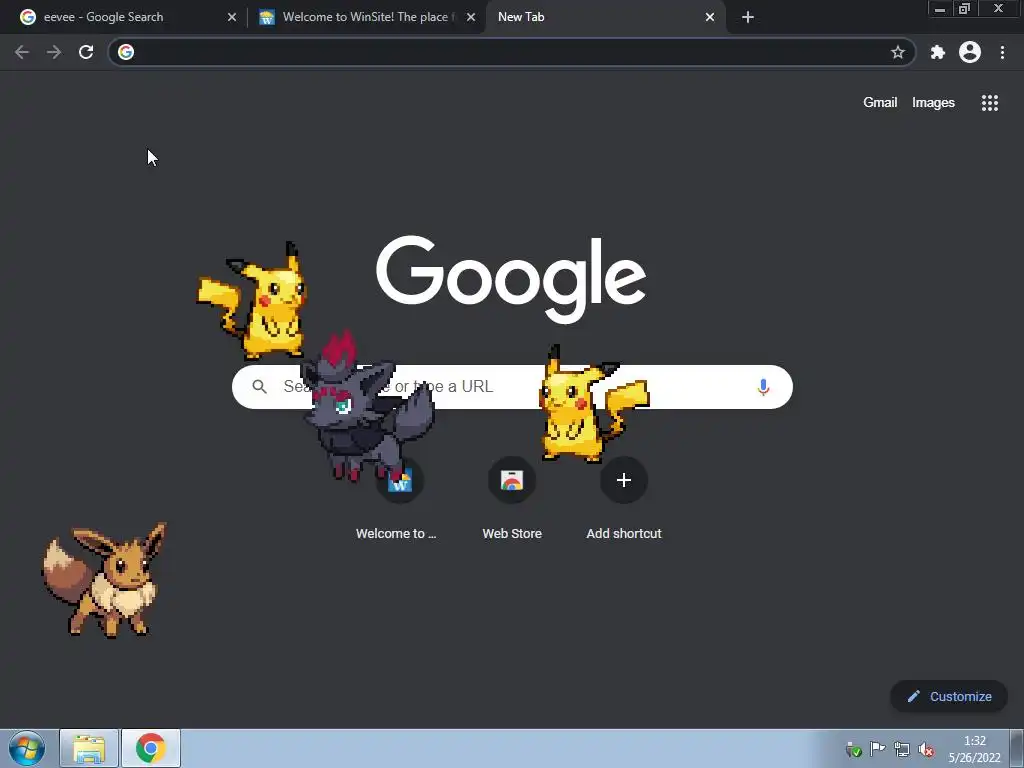Click the Customize button

coord(949,696)
